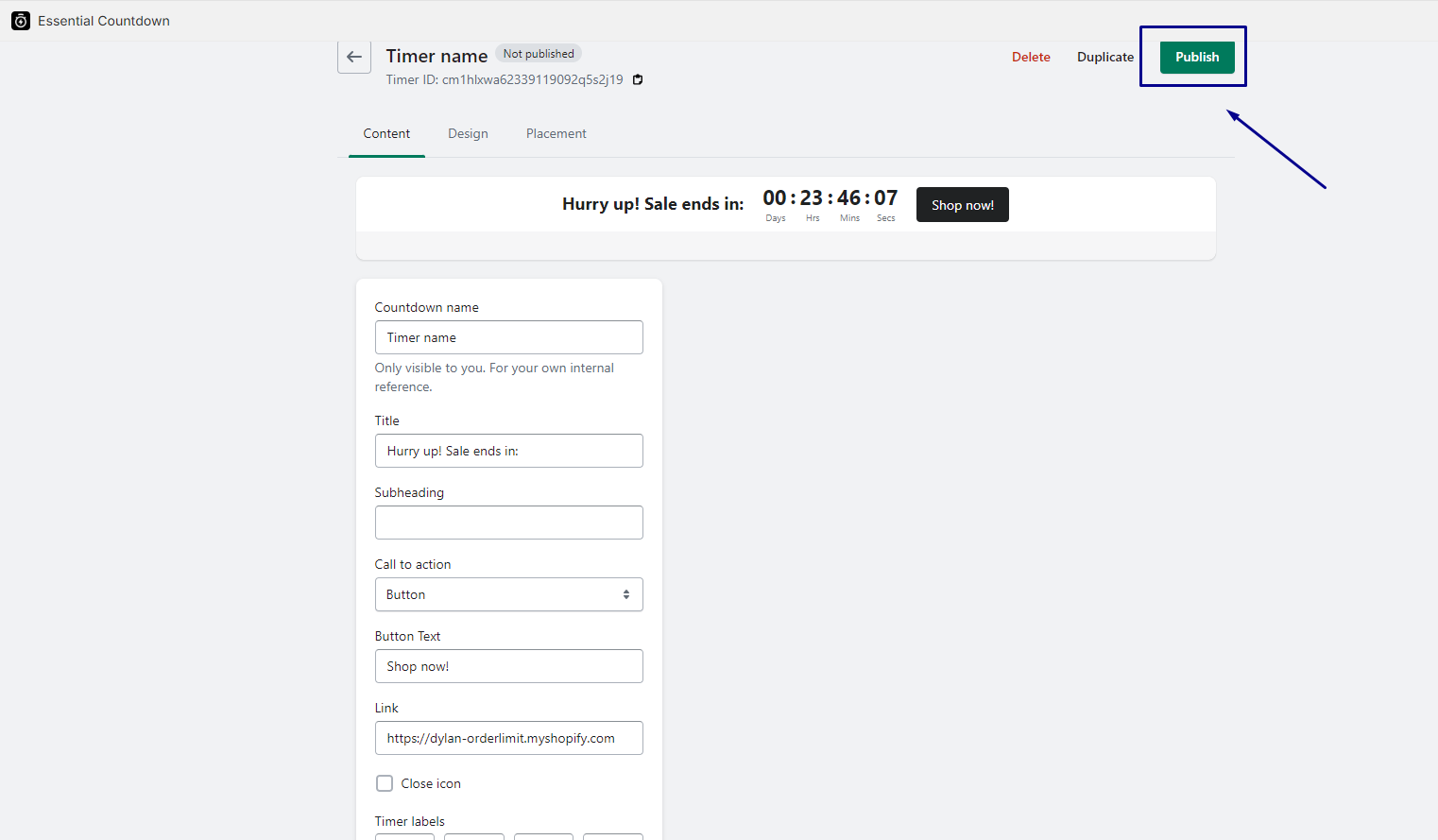Edit the Button Text field
Image resolution: width=1438 pixels, height=840 pixels.
509,666
